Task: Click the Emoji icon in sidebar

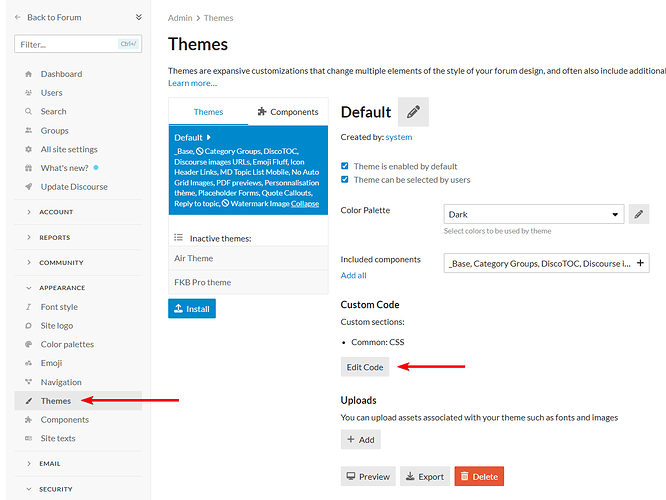Action: [x=28, y=363]
